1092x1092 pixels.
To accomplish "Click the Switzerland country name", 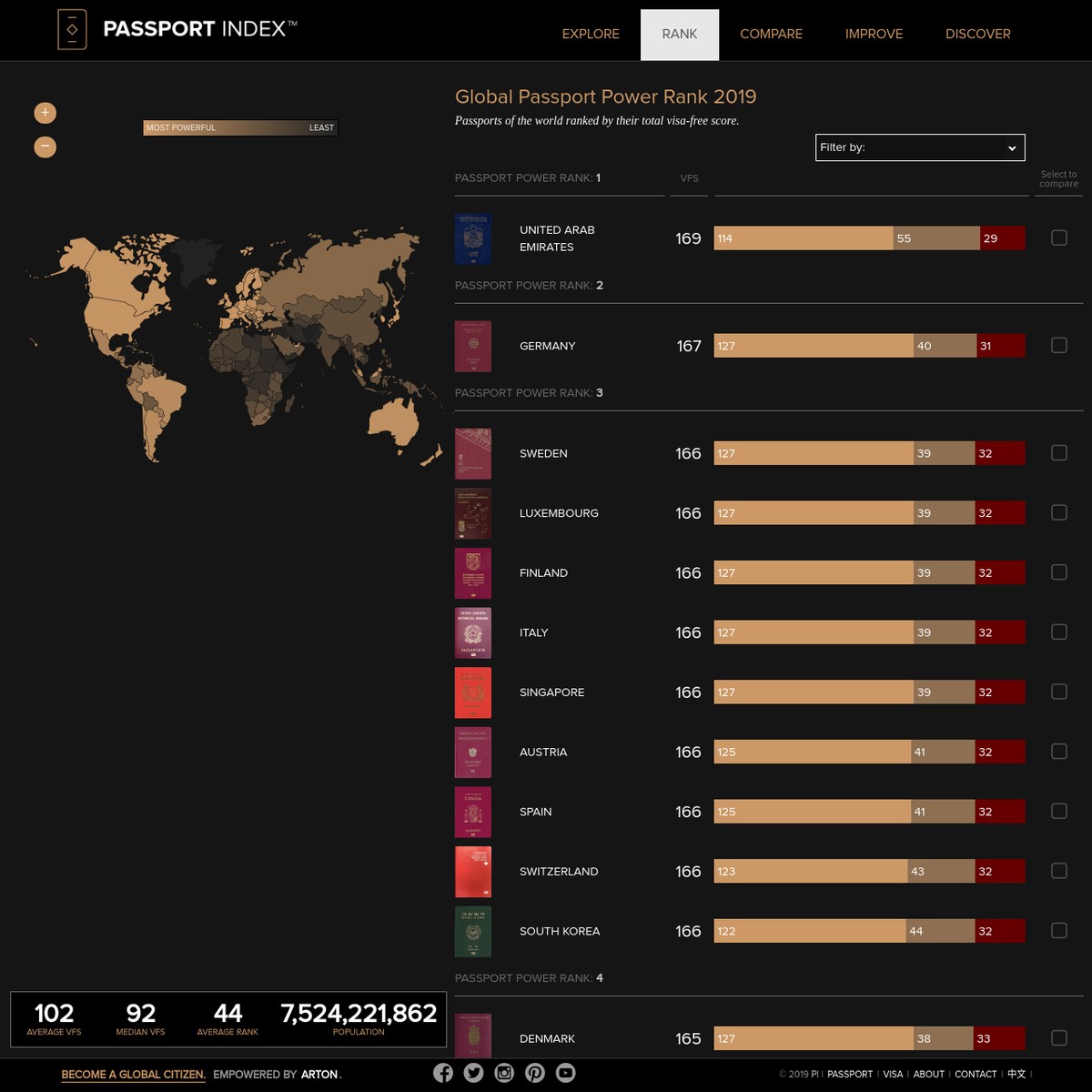I will [x=559, y=872].
